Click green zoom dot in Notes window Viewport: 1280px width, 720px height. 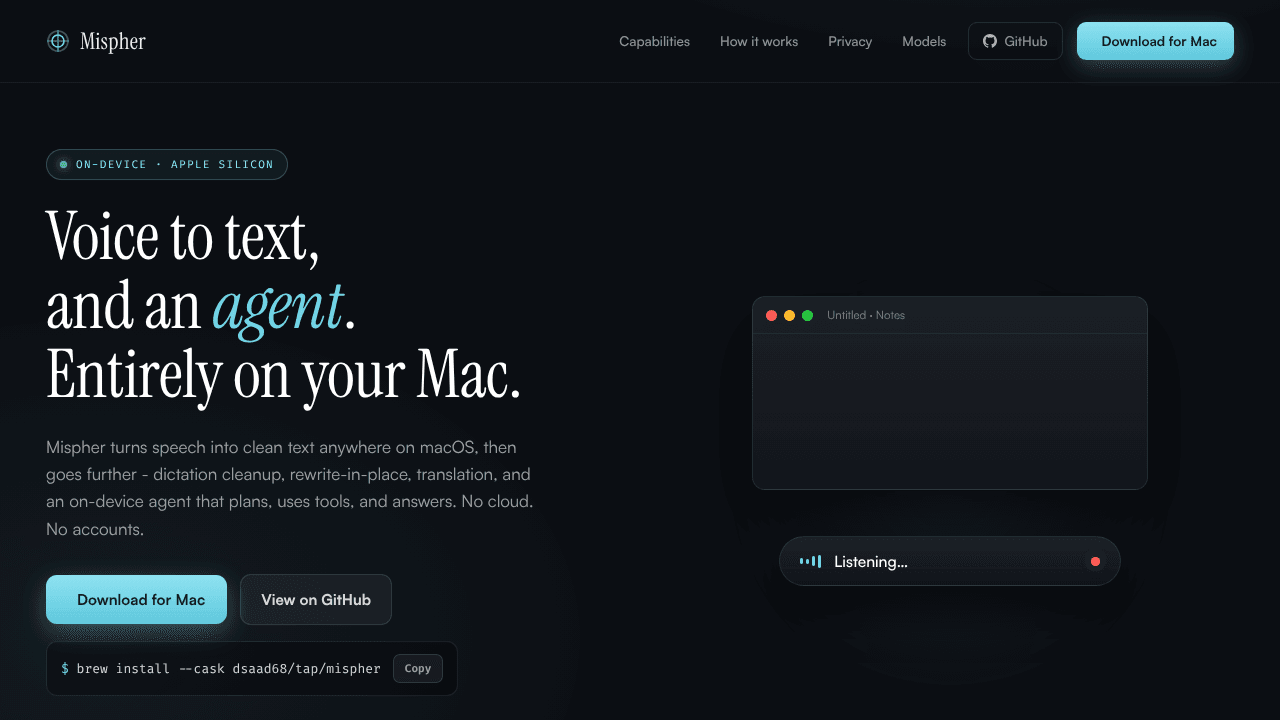pyautogui.click(x=808, y=315)
